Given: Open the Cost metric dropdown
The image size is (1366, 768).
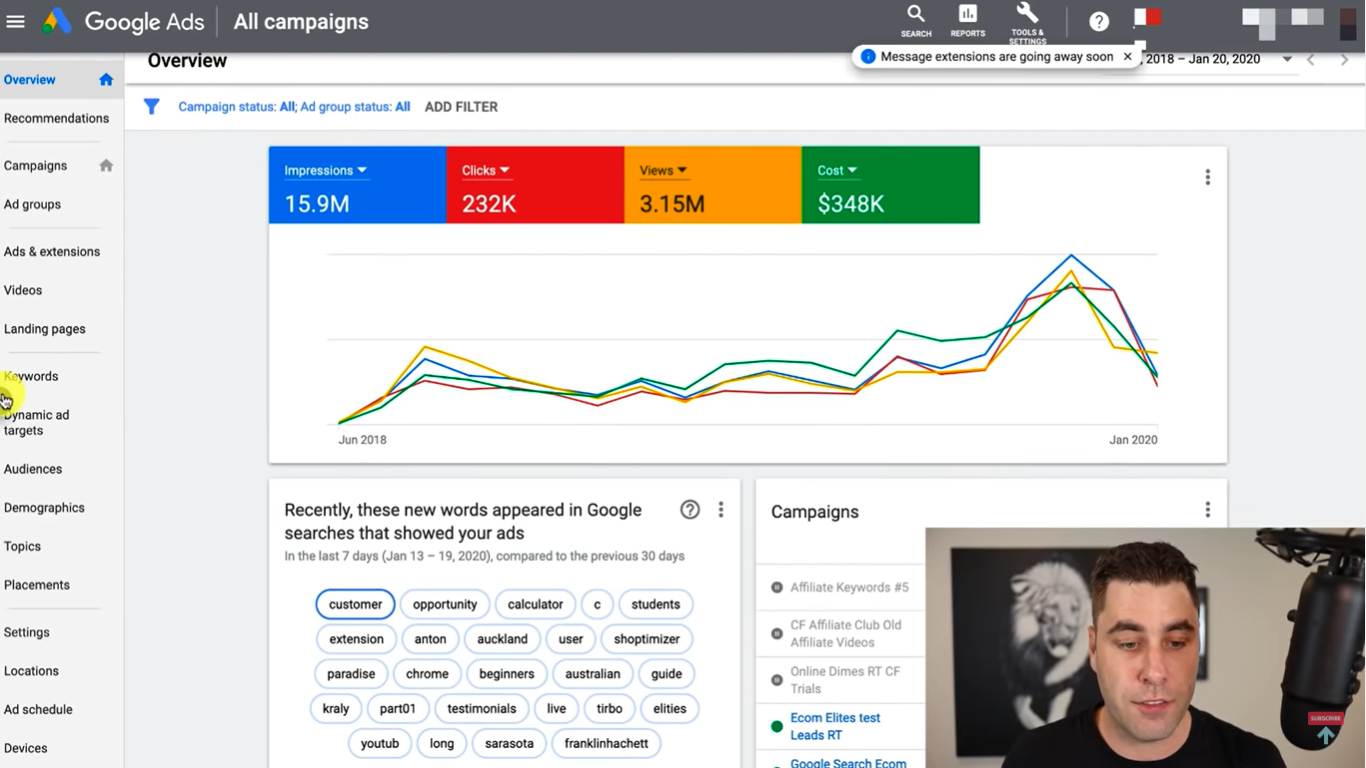Looking at the screenshot, I should tap(837, 170).
